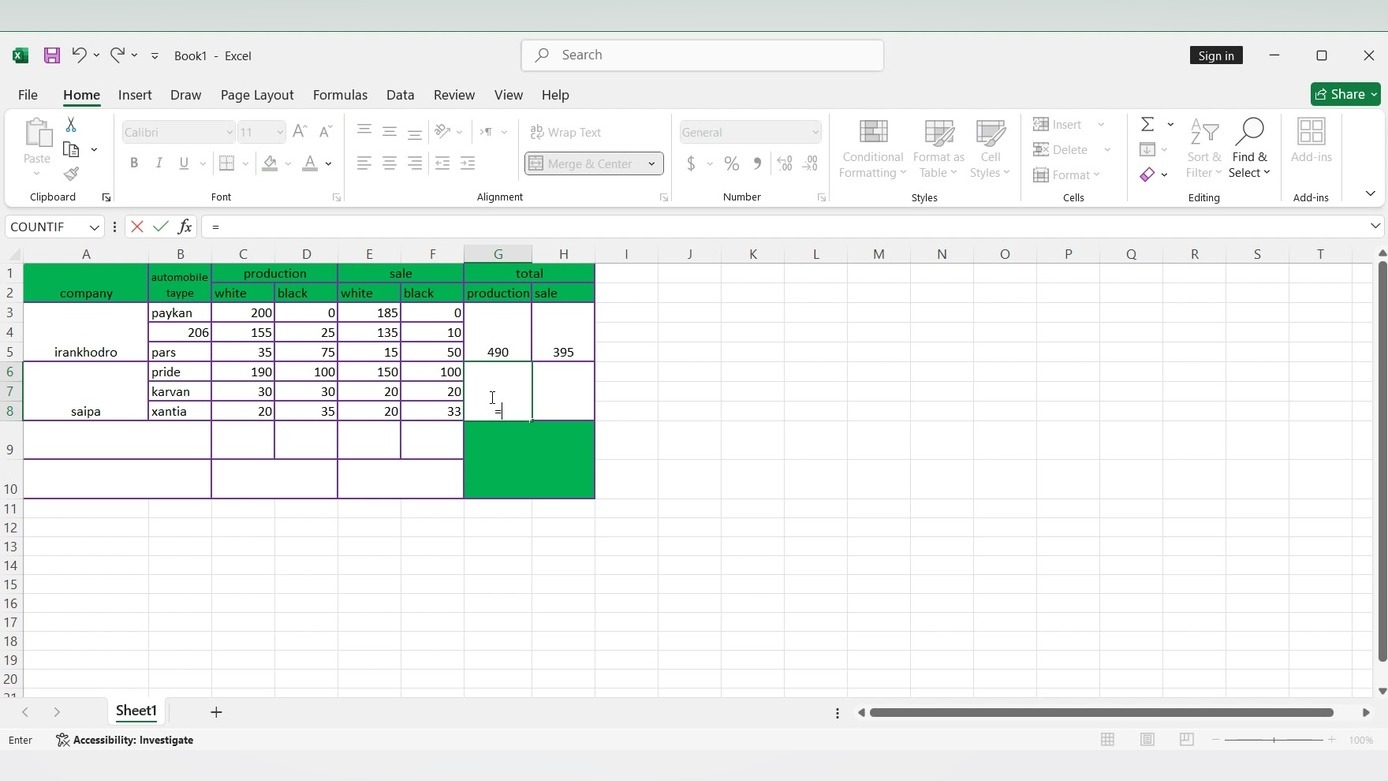Toggle Merge & Center
The width and height of the screenshot is (1388, 781).
point(583,164)
